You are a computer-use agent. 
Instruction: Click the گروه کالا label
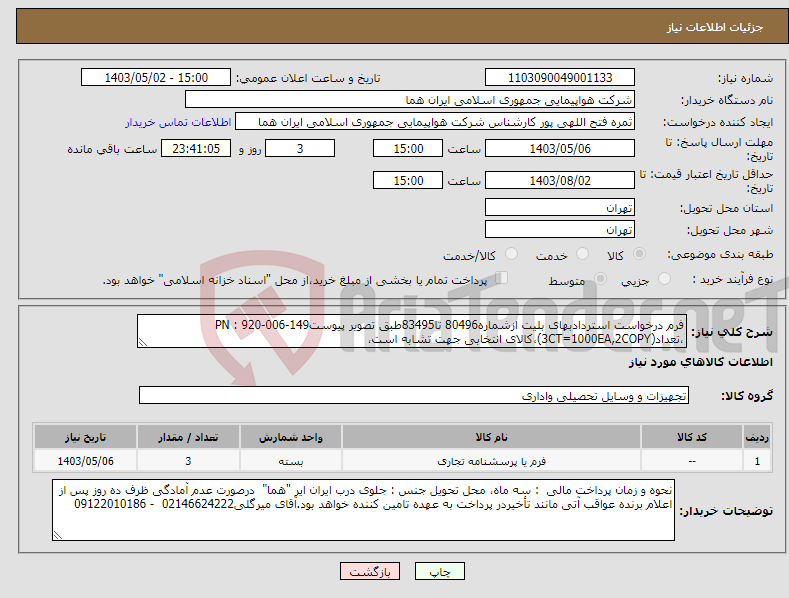tap(747, 396)
